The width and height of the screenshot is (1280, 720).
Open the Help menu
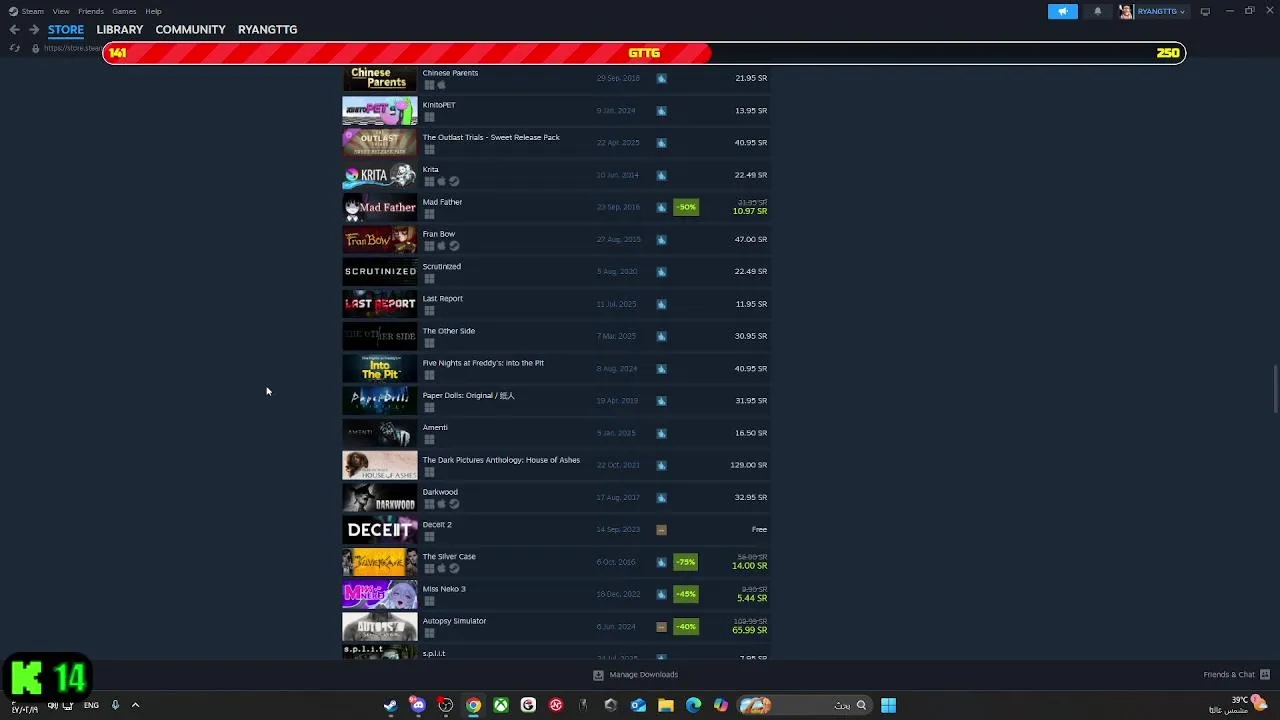point(153,11)
